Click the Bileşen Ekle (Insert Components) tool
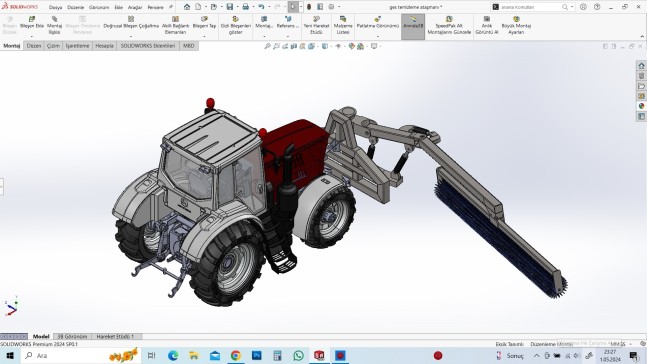This screenshot has height=364, width=647. click(32, 22)
